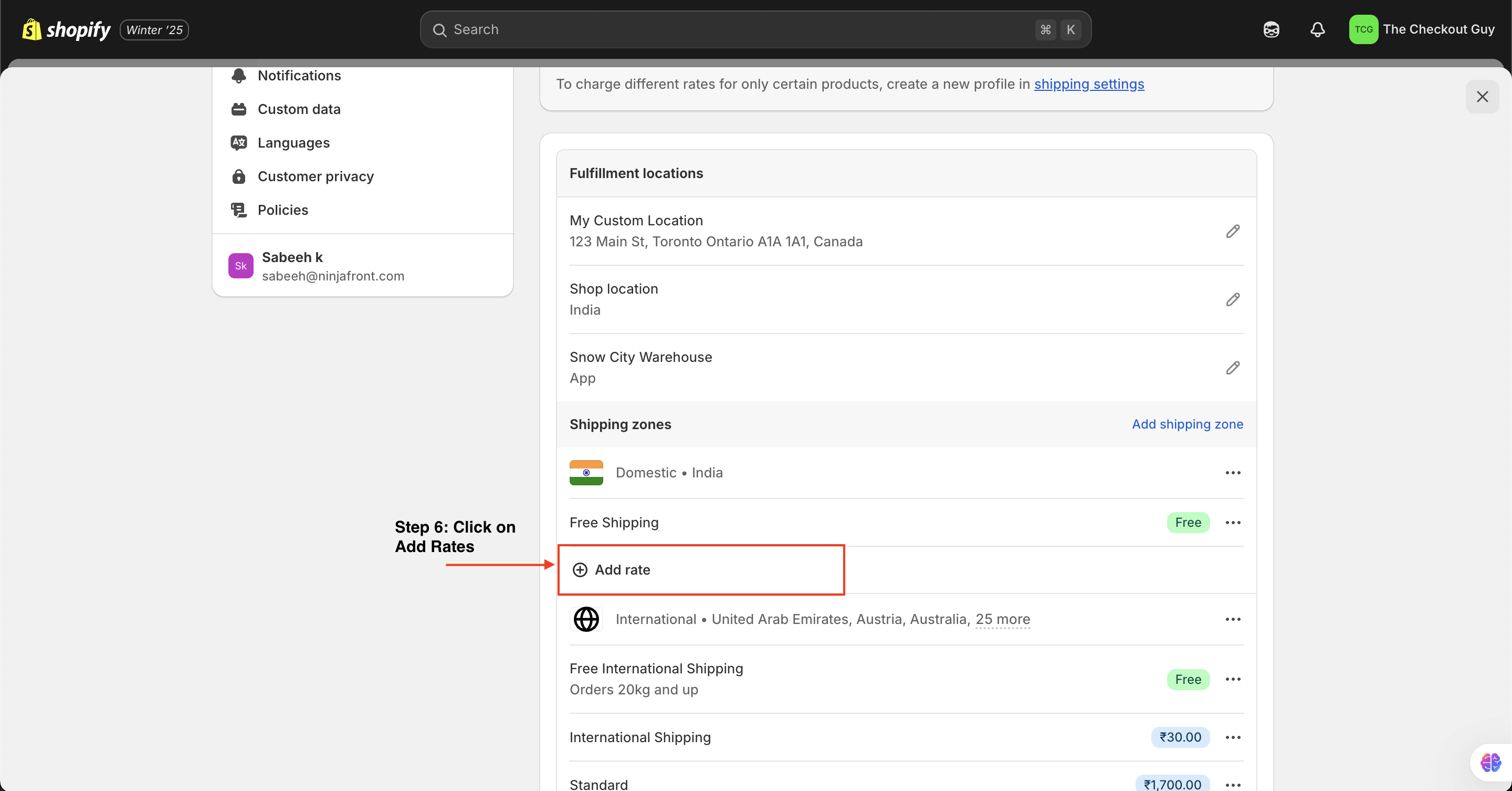This screenshot has width=1512, height=791.
Task: Click the edit icon for My Custom Location
Action: point(1232,231)
